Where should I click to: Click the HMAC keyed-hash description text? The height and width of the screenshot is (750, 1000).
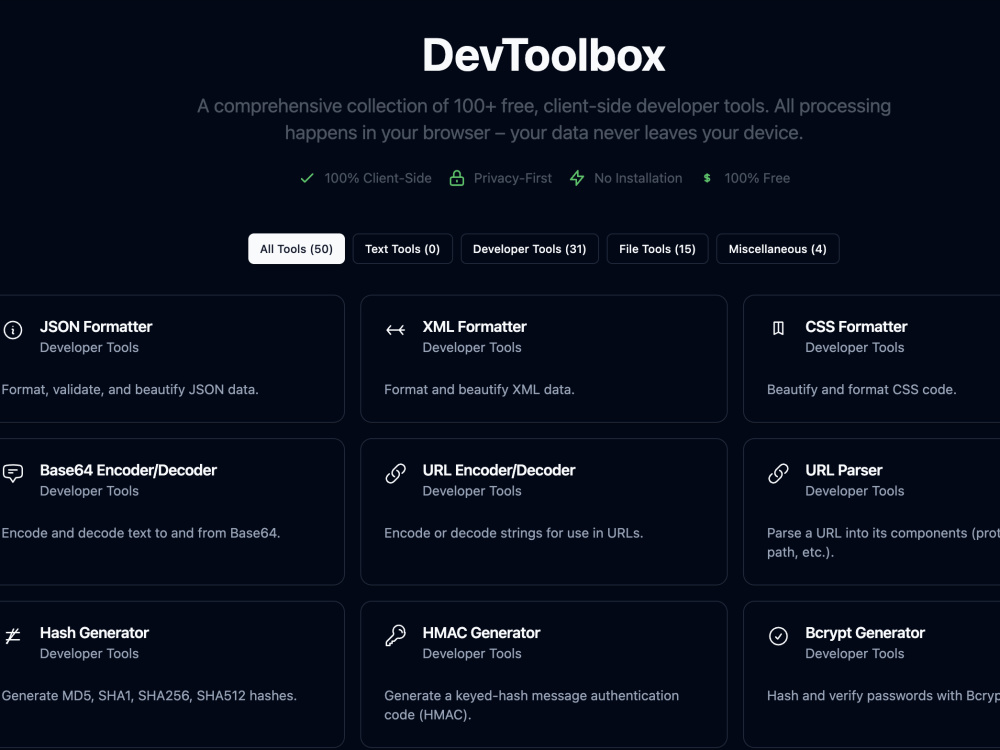coord(531,705)
